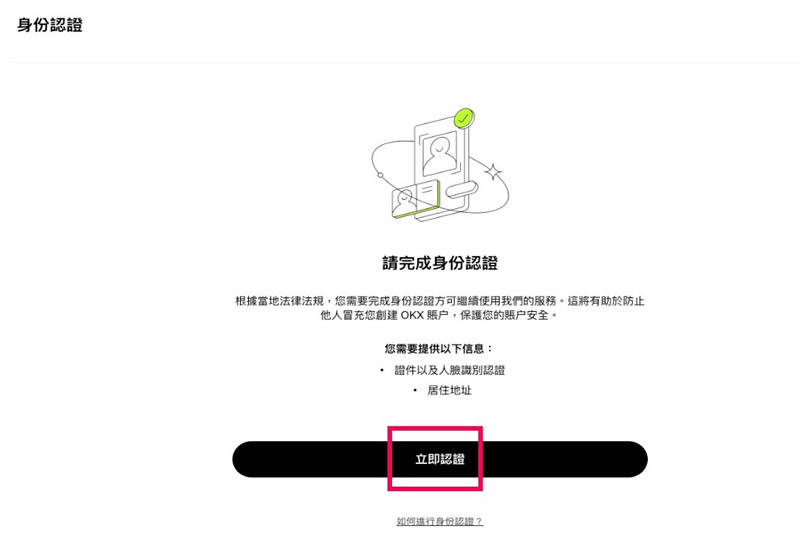This screenshot has height=539, width=800.
Task: Click the sparkle star in the illustration
Action: (x=493, y=172)
